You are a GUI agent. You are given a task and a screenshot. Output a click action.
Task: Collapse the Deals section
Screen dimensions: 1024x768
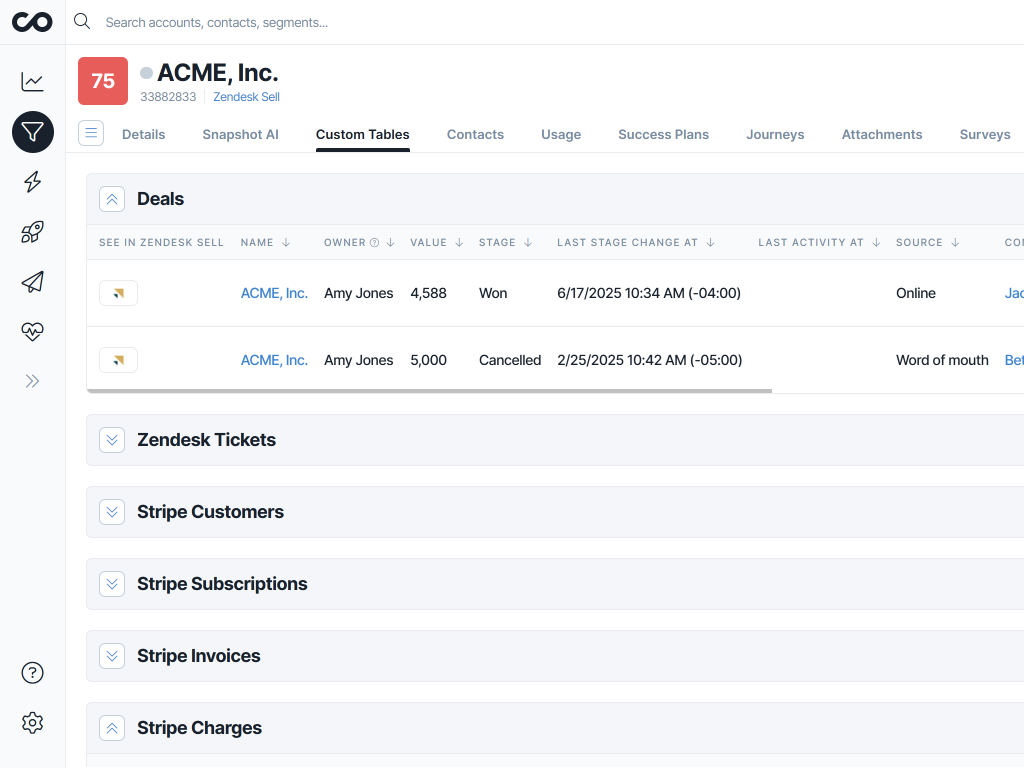click(111, 199)
